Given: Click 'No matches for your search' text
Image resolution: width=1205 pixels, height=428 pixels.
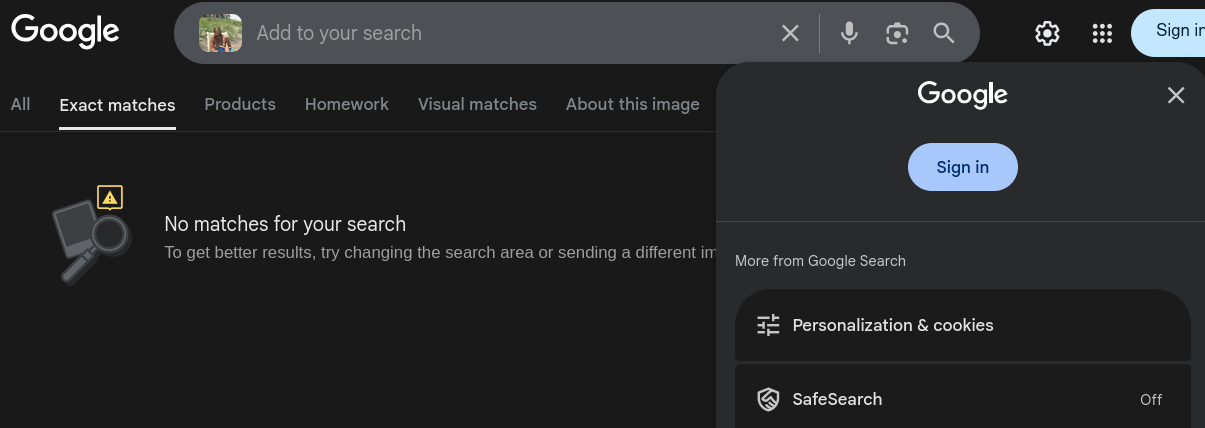Looking at the screenshot, I should click(x=285, y=224).
